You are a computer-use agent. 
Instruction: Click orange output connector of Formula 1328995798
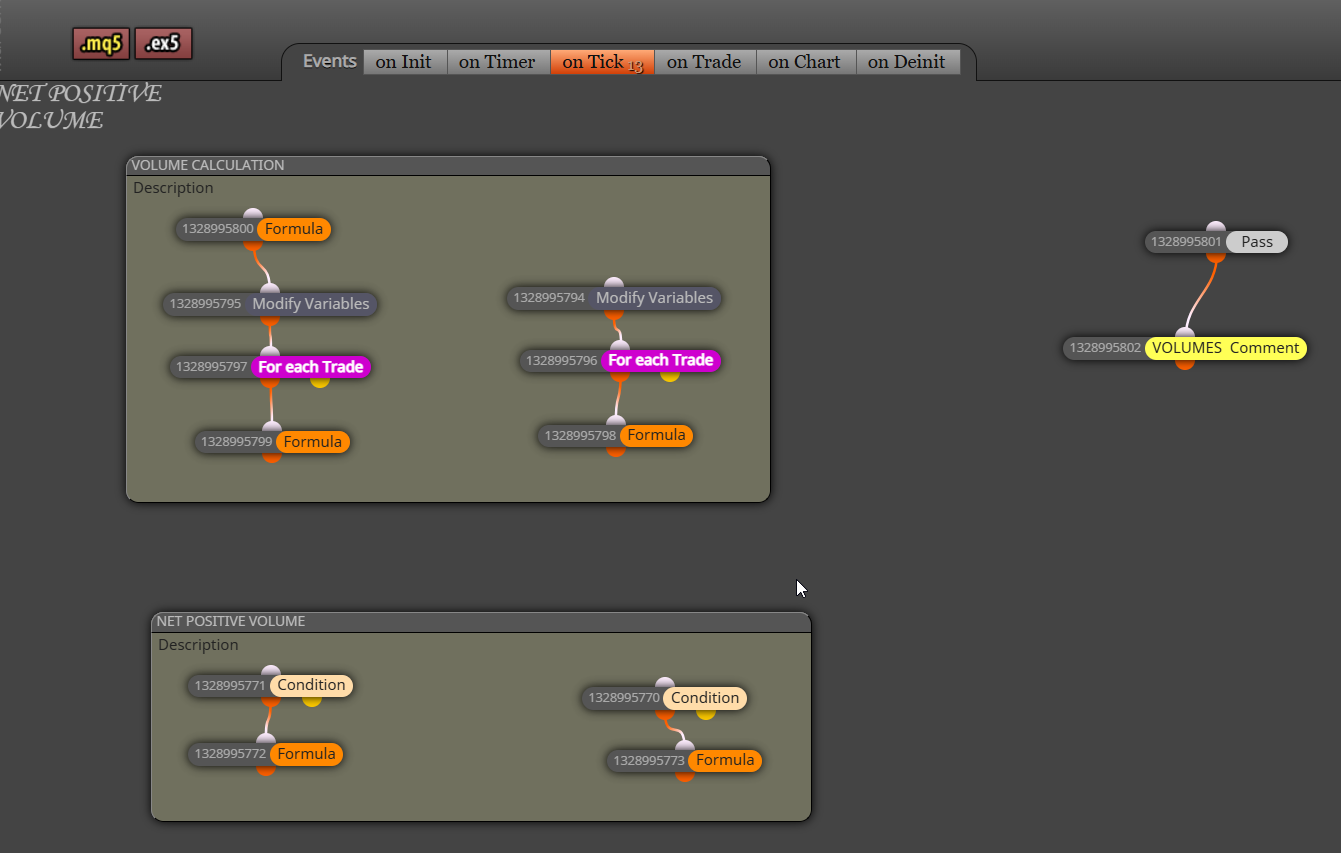(615, 451)
